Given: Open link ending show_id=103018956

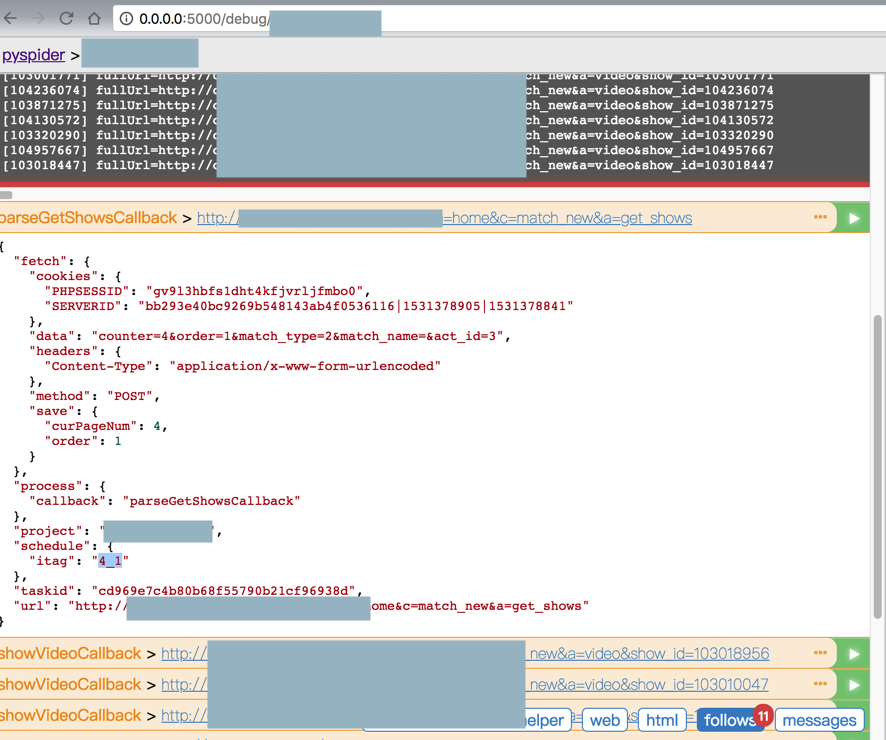Looking at the screenshot, I should (x=465, y=654).
